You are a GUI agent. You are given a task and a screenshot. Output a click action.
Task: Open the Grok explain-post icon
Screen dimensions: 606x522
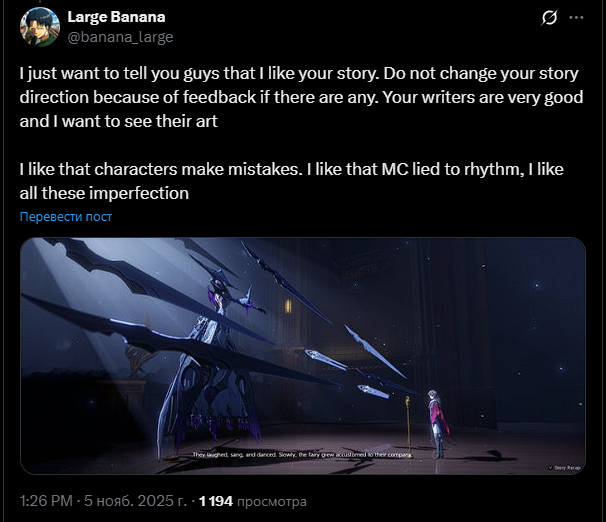click(x=549, y=17)
